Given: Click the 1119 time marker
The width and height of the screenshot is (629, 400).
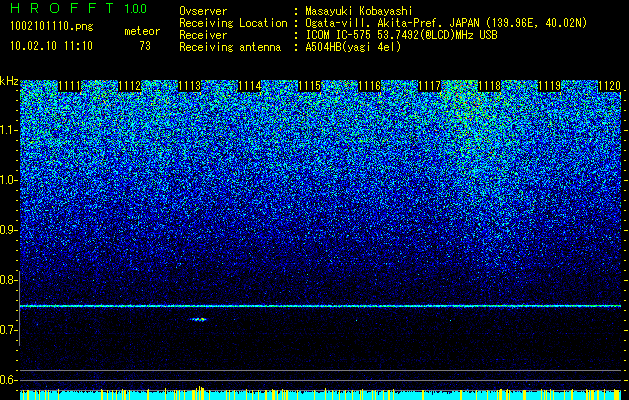Looking at the screenshot, I should (x=549, y=86).
